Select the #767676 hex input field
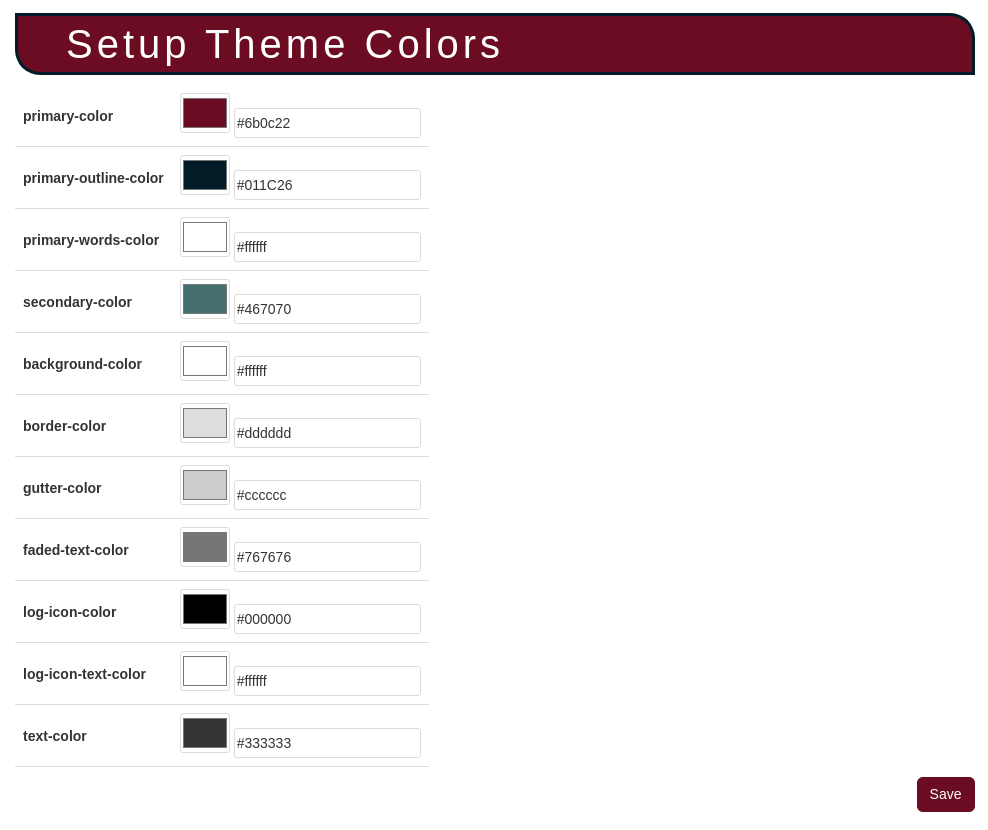Viewport: 988px width, 830px height. pyautogui.click(x=327, y=557)
